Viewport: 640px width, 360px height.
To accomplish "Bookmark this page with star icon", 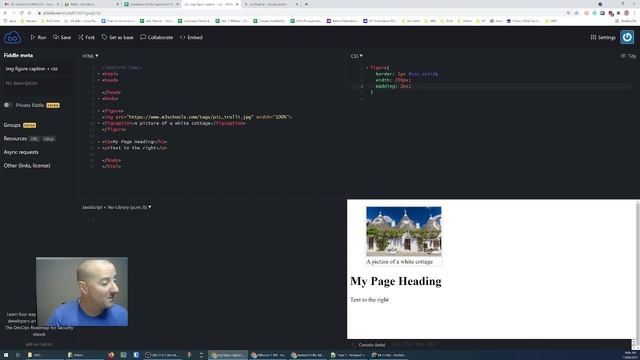I will (x=577, y=13).
